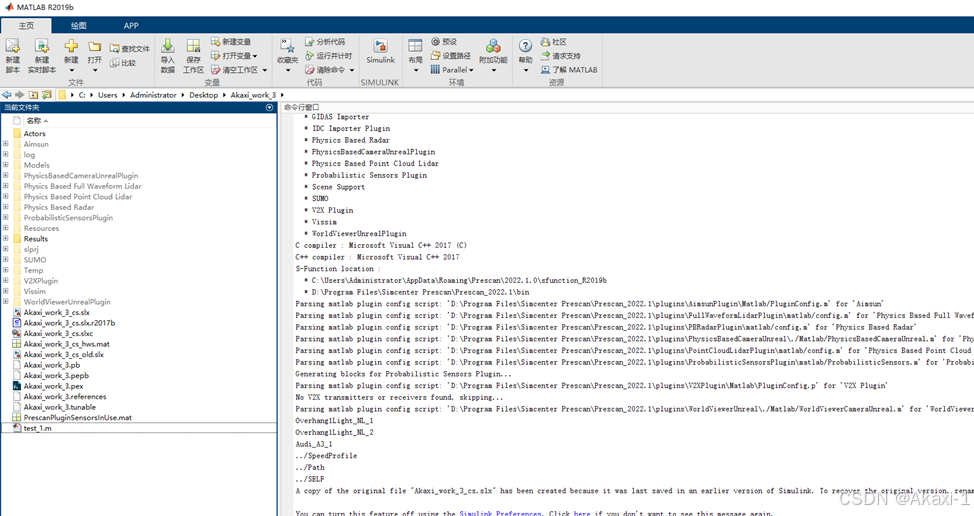Click 分析代码 (Analyze Code)
The height and width of the screenshot is (516, 974).
(325, 42)
